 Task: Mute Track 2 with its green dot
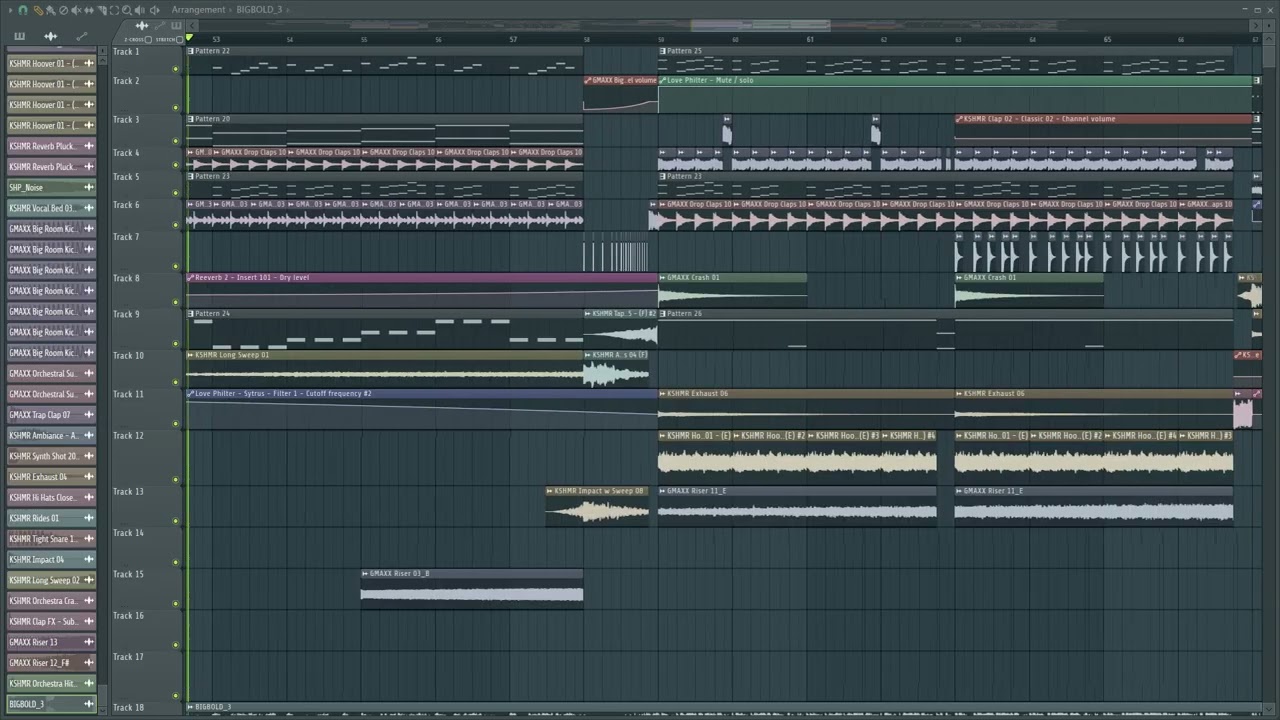point(176,107)
